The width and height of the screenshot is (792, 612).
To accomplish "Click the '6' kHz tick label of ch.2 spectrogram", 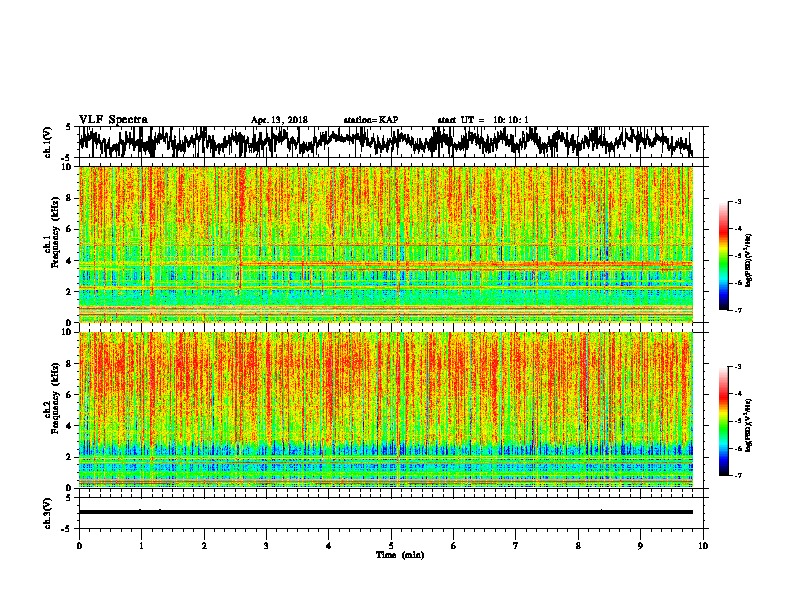I will coord(70,394).
